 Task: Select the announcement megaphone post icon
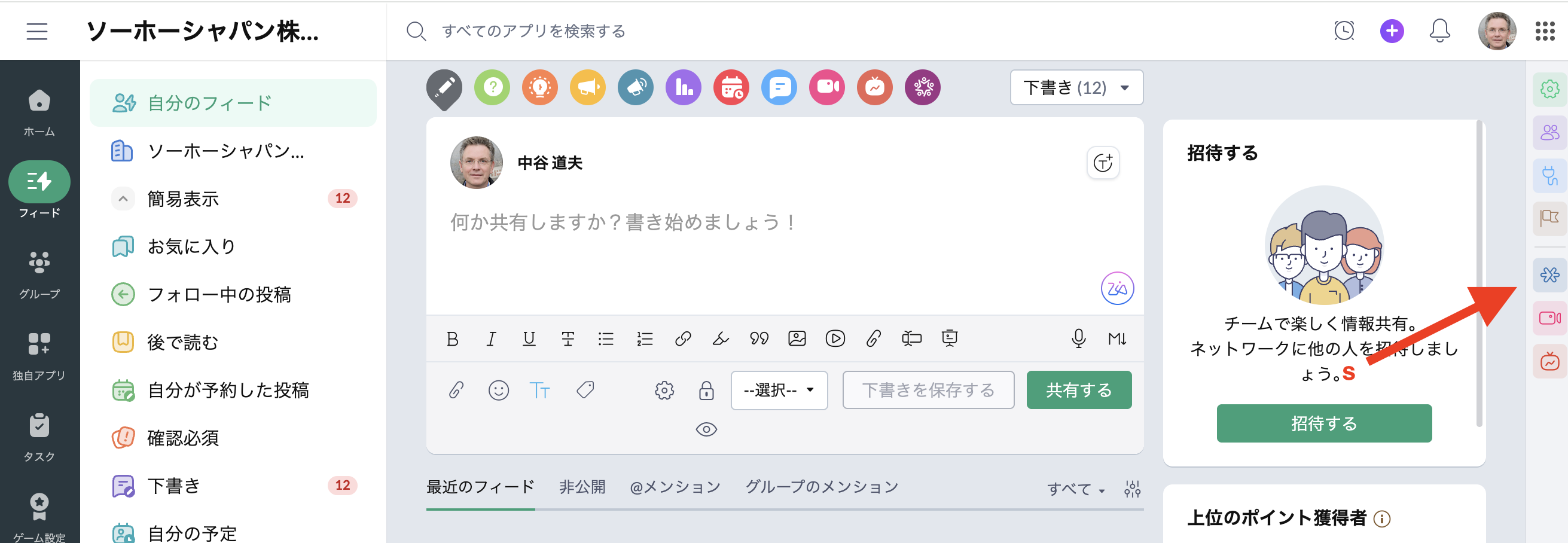tap(587, 88)
